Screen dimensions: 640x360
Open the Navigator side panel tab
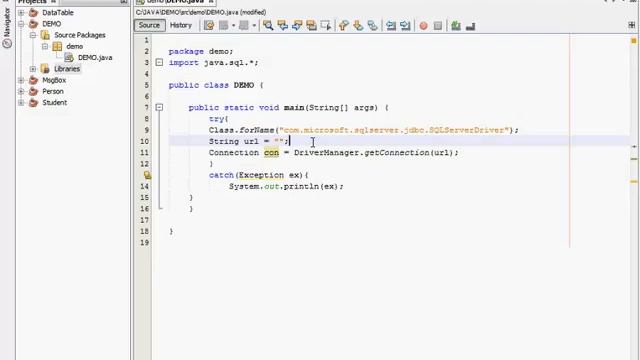click(7, 27)
